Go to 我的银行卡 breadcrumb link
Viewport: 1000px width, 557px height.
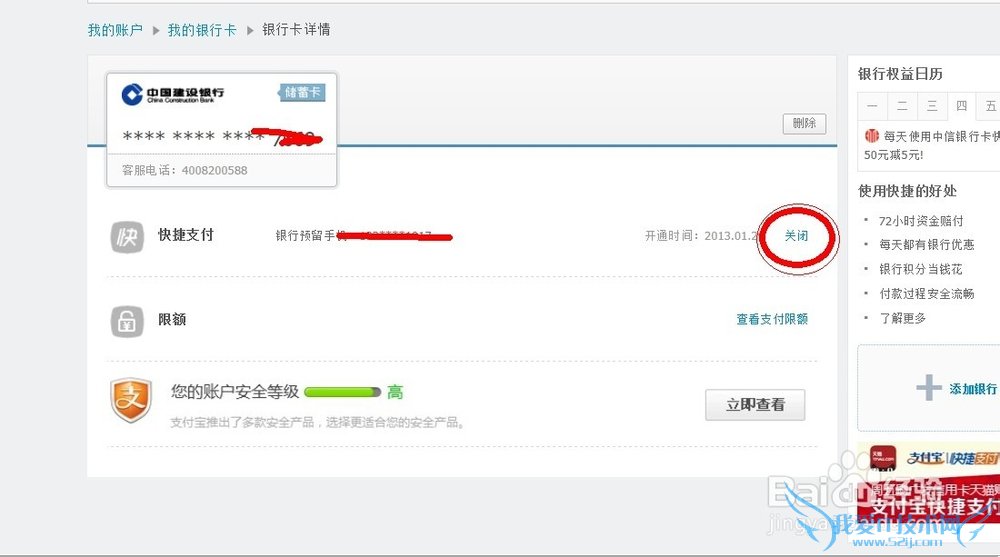(x=202, y=30)
